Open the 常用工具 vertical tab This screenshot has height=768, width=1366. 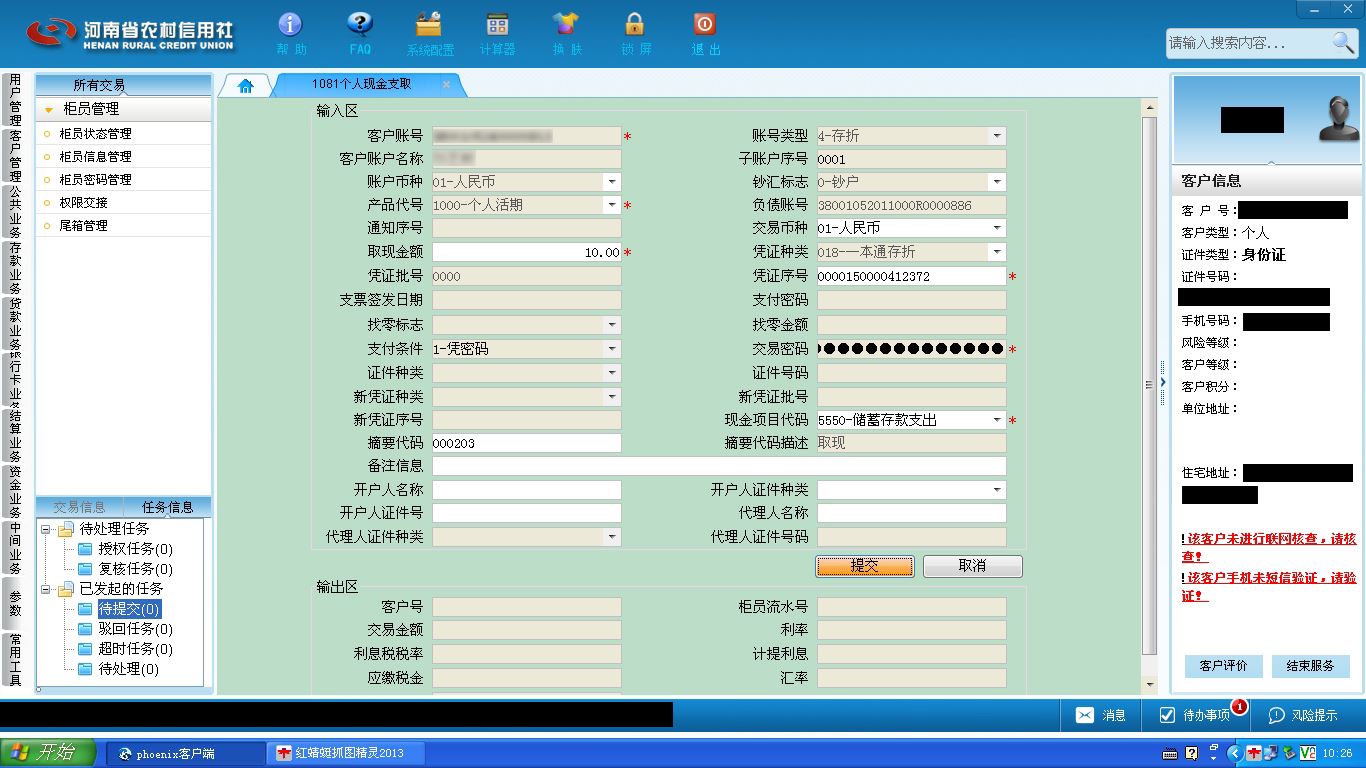click(15, 660)
